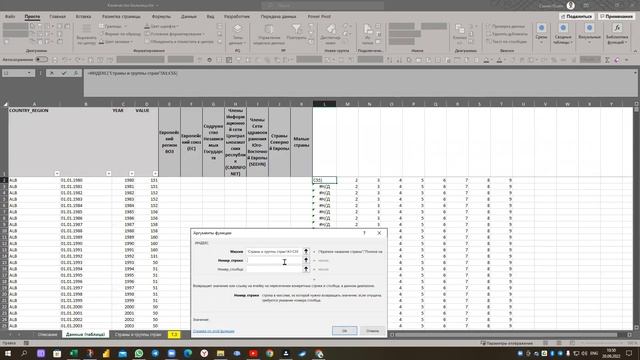Open Insert Function fx in the formula bar
The width and height of the screenshot is (640, 360).
(76, 73)
